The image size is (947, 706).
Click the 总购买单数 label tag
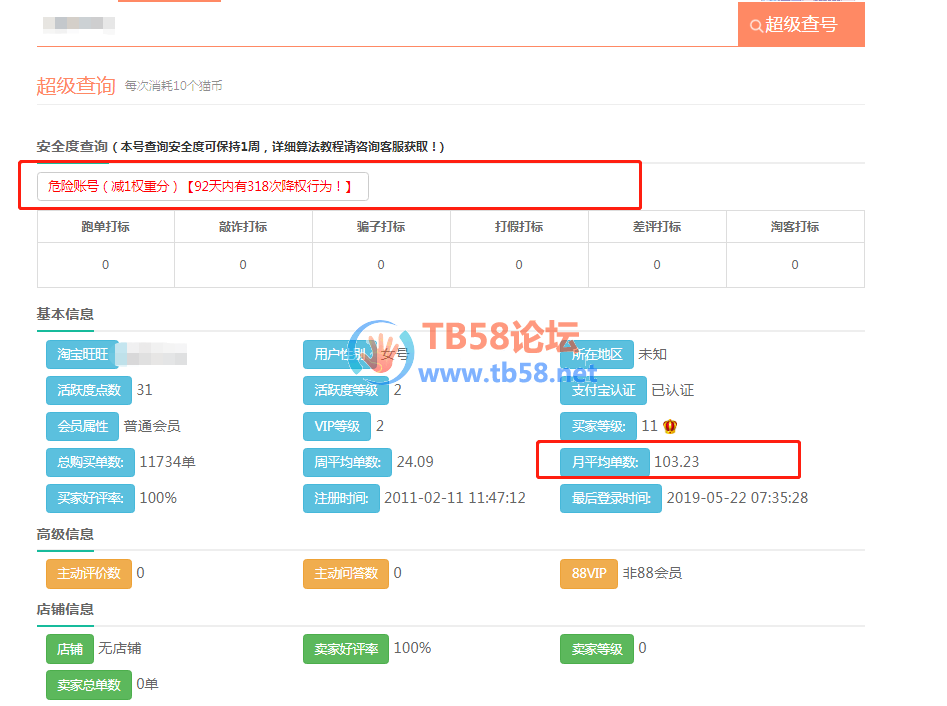[x=89, y=462]
